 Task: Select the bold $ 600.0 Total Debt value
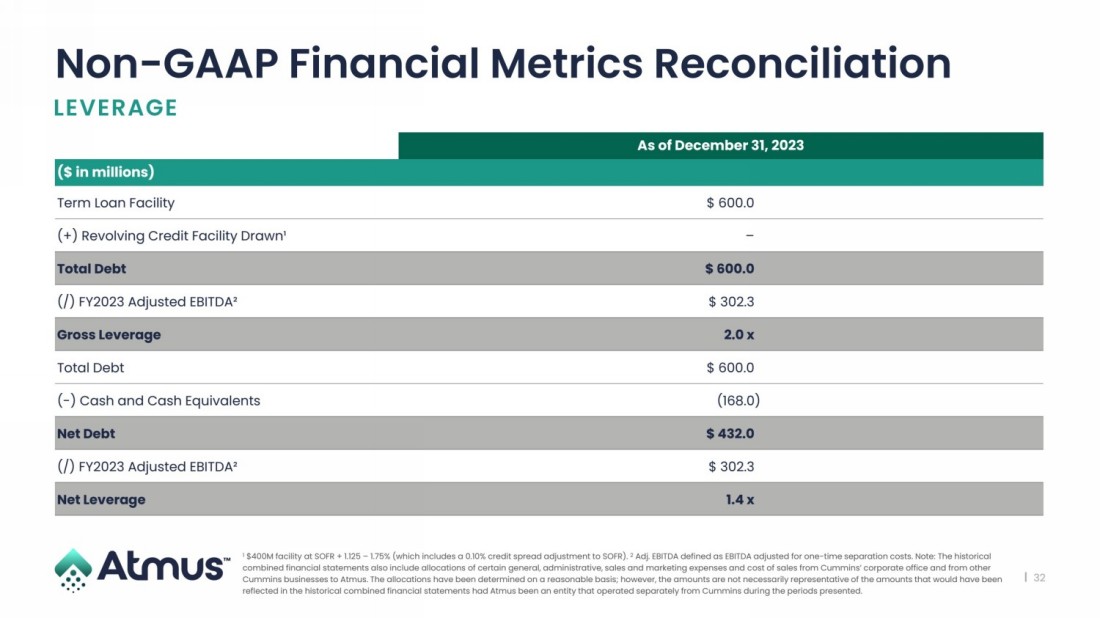(729, 269)
